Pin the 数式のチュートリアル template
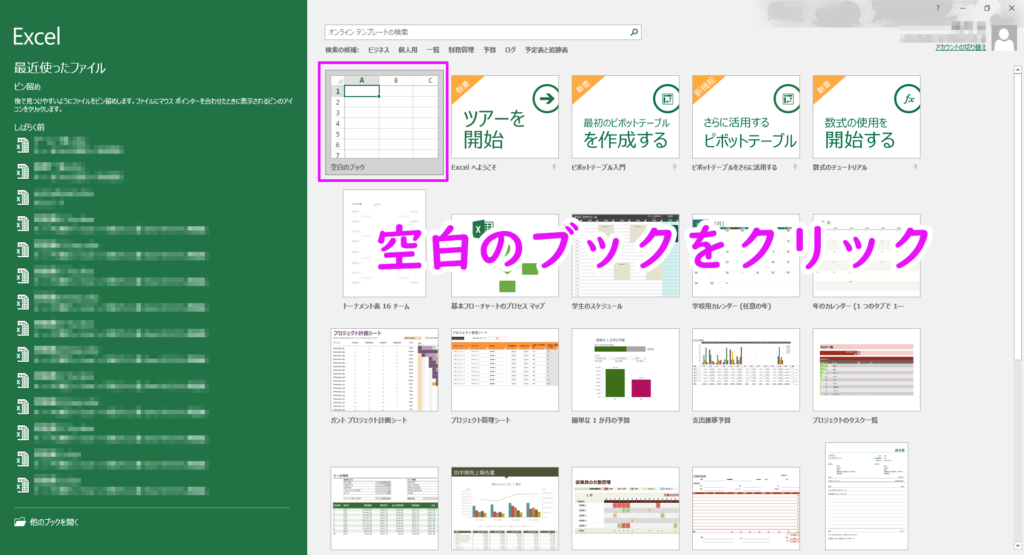The width and height of the screenshot is (1024, 555). coord(915,167)
